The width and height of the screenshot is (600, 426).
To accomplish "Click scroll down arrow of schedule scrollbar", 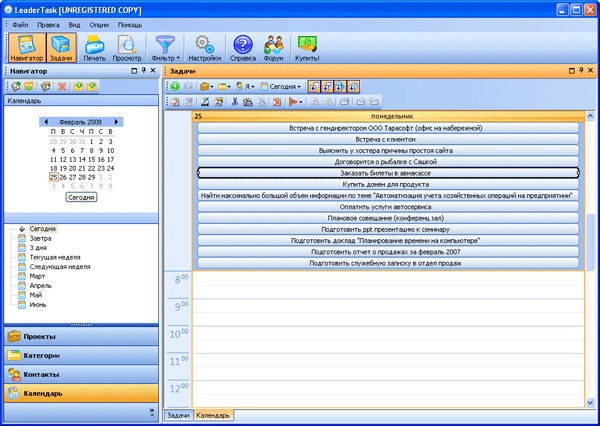I will click(590, 402).
